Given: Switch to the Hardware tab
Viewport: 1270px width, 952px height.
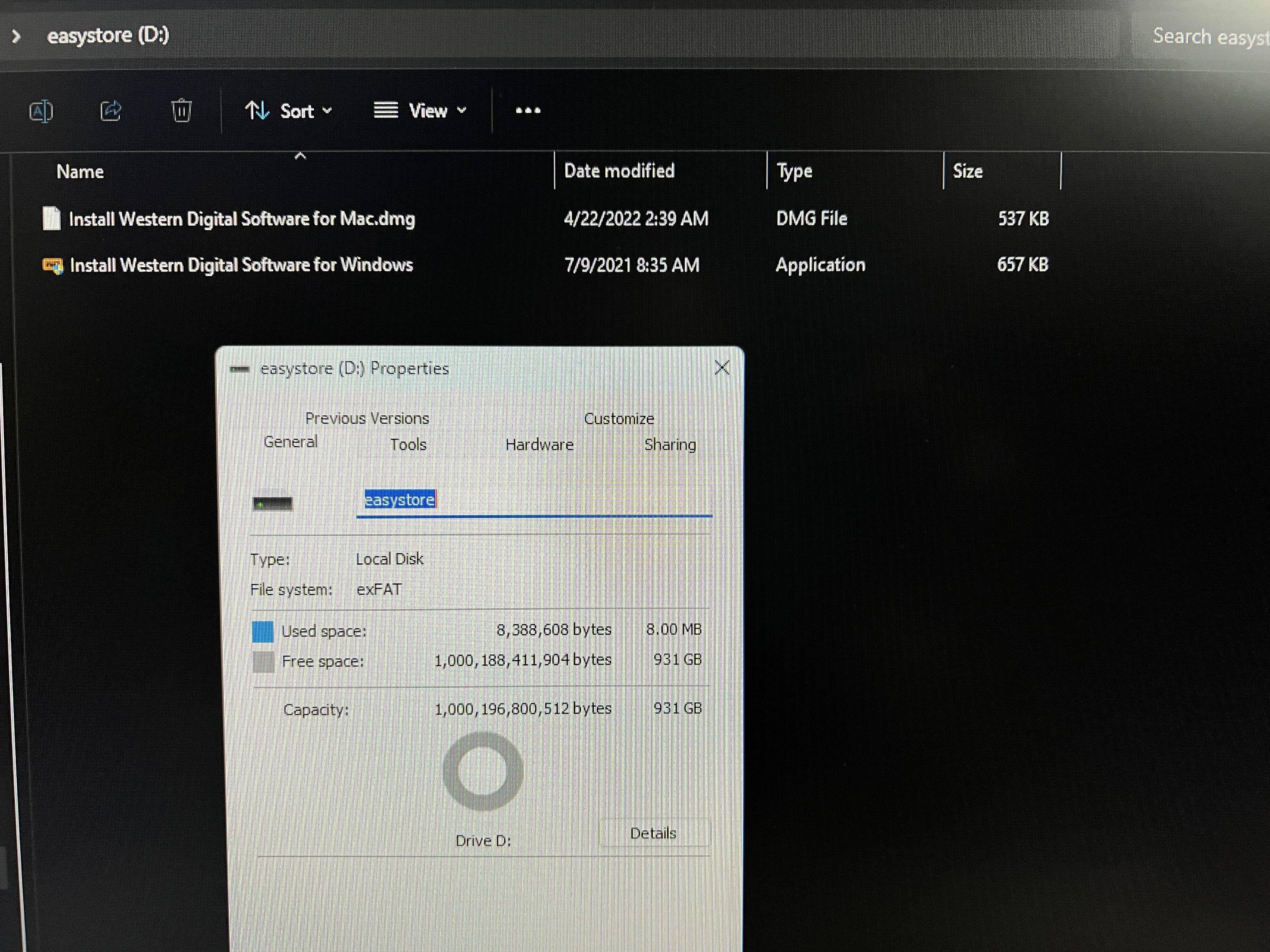Looking at the screenshot, I should click(539, 445).
